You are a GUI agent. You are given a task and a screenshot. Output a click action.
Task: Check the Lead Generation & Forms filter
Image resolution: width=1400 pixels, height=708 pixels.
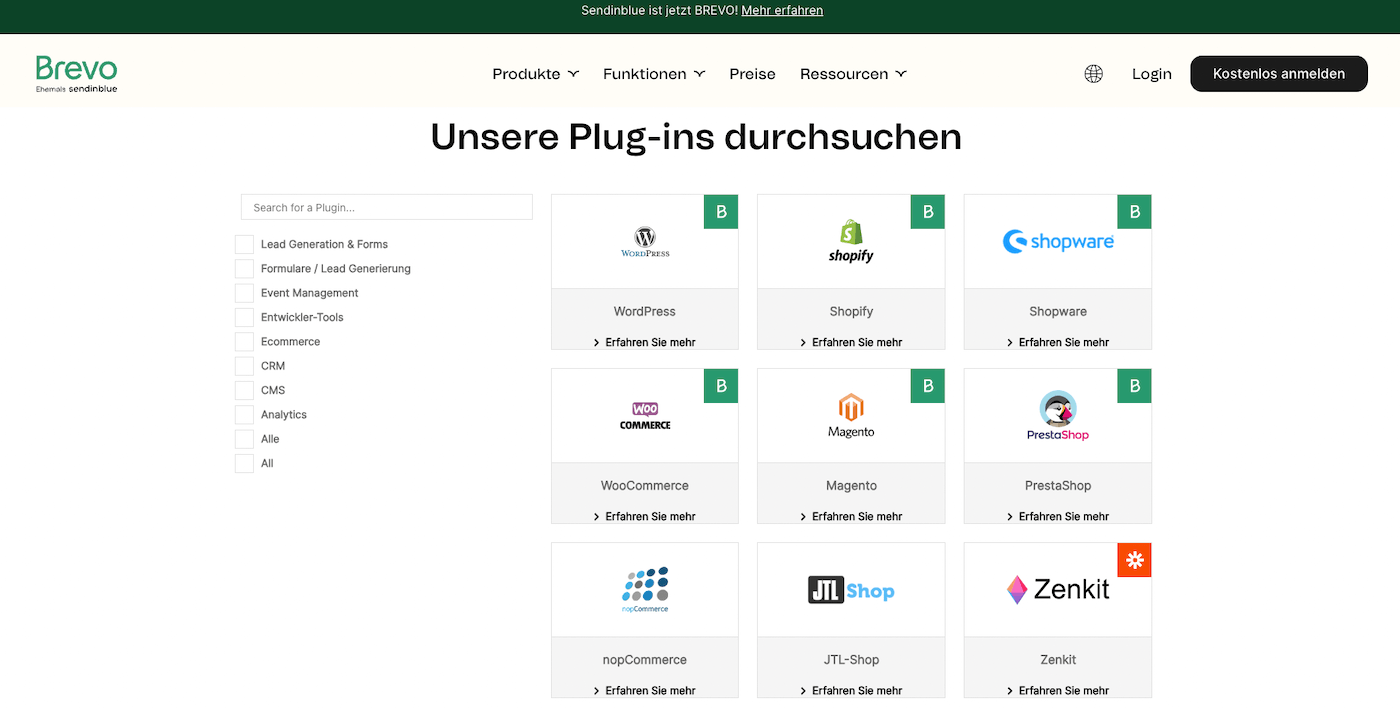pyautogui.click(x=244, y=244)
